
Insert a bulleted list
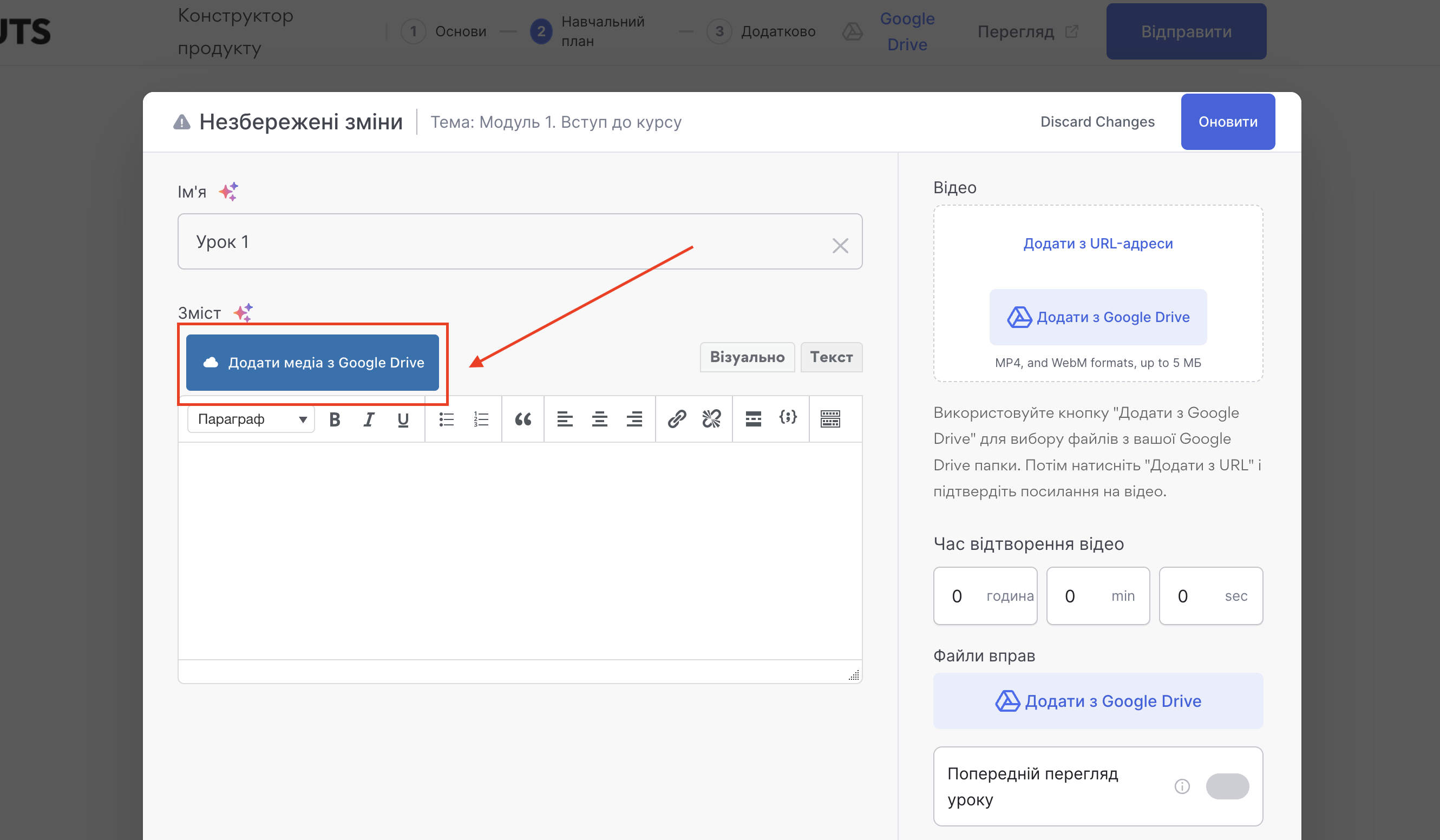(446, 419)
